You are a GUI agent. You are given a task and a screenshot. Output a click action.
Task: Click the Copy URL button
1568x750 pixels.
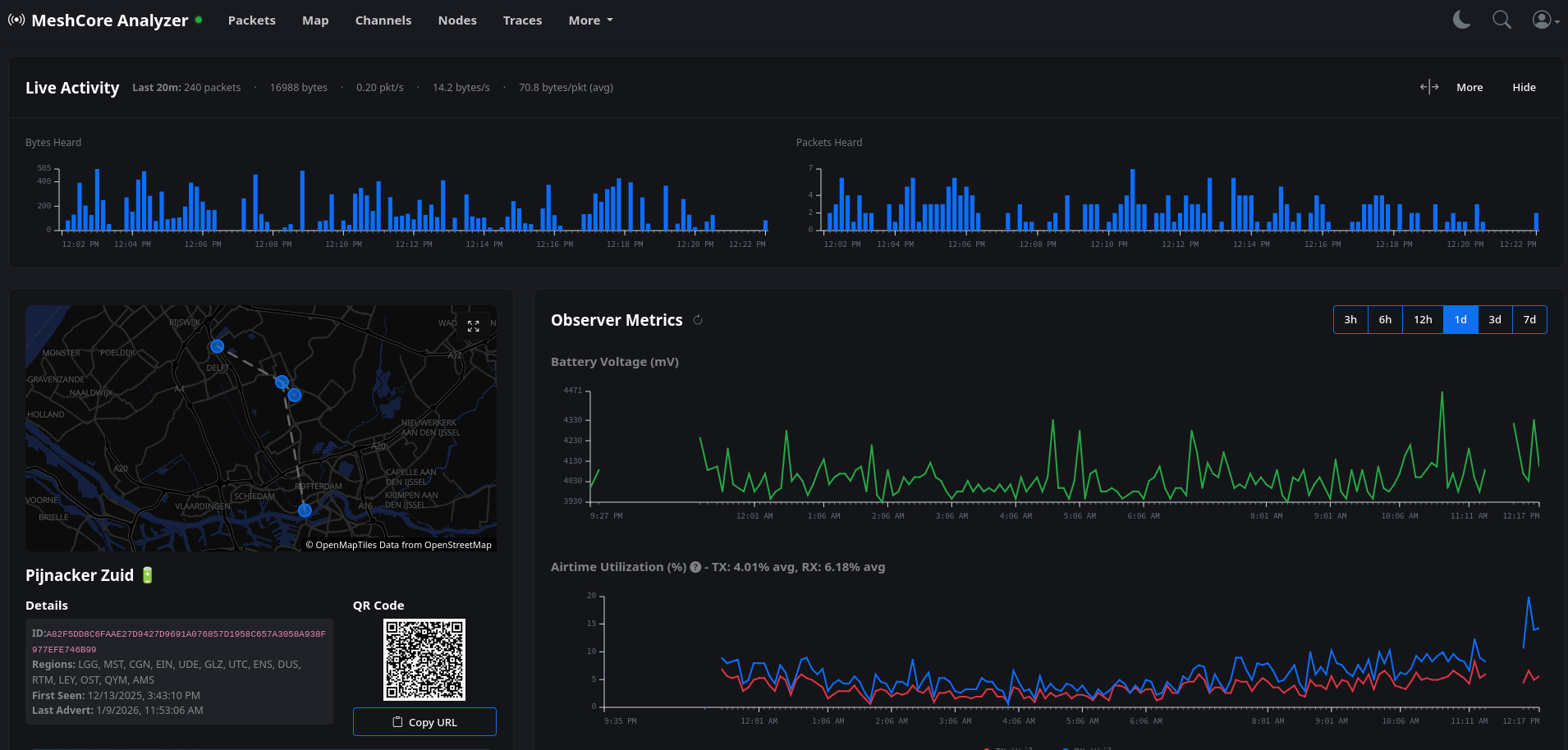424,722
